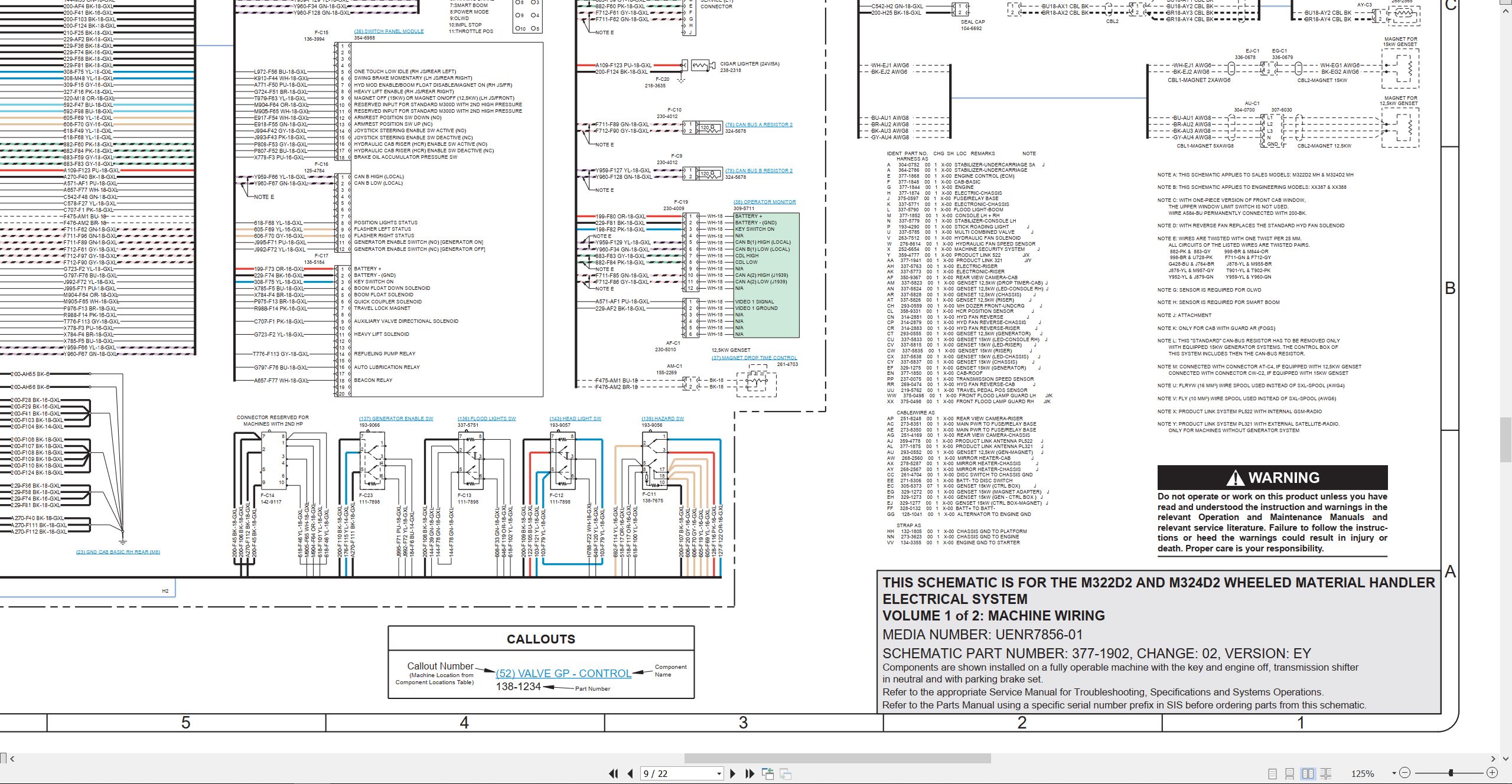Open the (139) HAZARD SW link
Image resolution: width=1512 pixels, height=784 pixels.
(663, 419)
